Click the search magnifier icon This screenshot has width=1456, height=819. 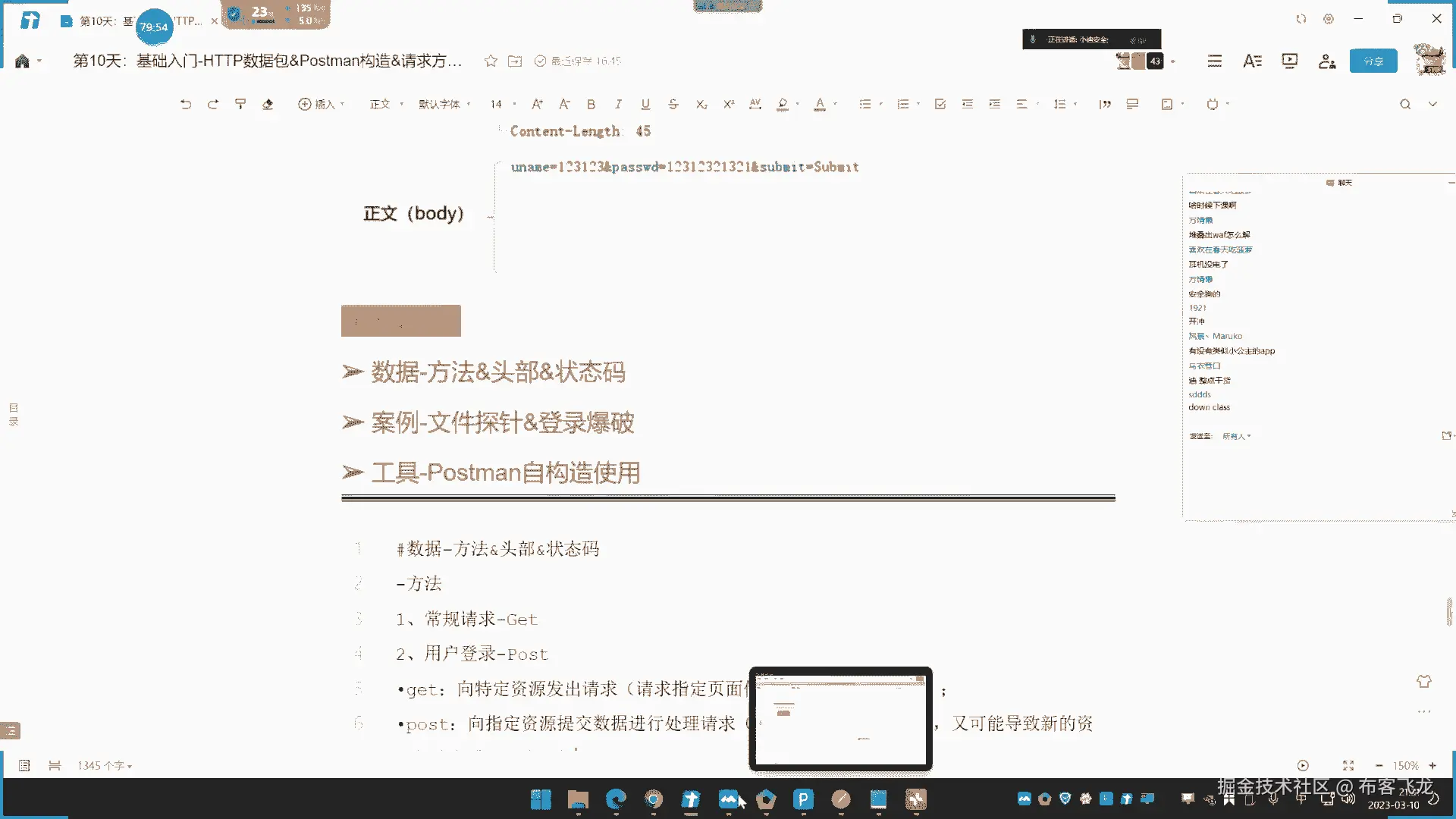tap(1405, 105)
